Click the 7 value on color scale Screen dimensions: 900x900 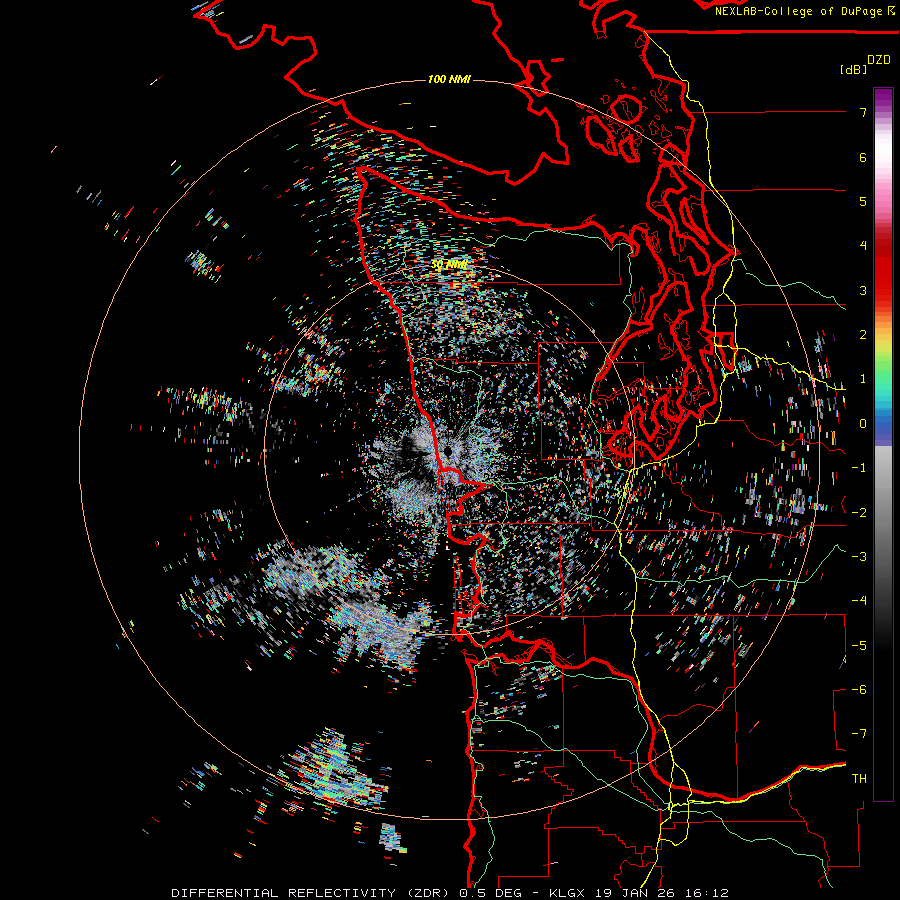pyautogui.click(x=863, y=112)
